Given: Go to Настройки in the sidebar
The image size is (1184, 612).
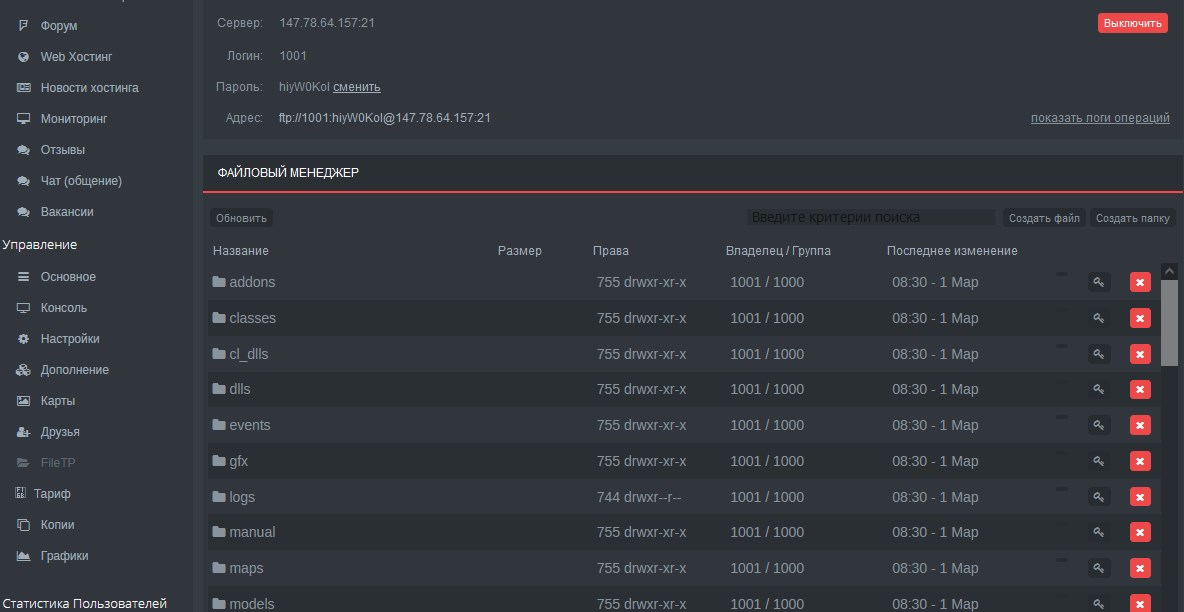Looking at the screenshot, I should coord(69,339).
